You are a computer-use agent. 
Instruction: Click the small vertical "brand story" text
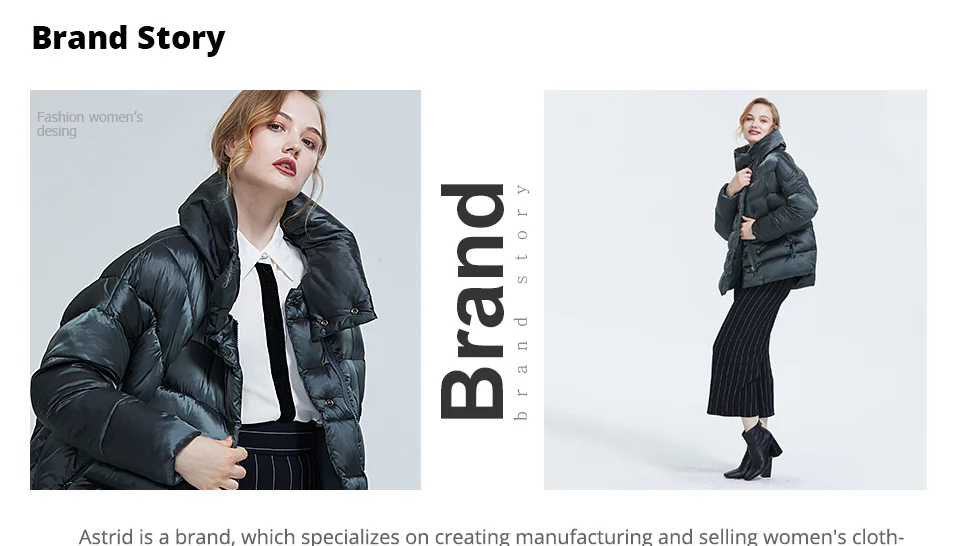pos(521,302)
